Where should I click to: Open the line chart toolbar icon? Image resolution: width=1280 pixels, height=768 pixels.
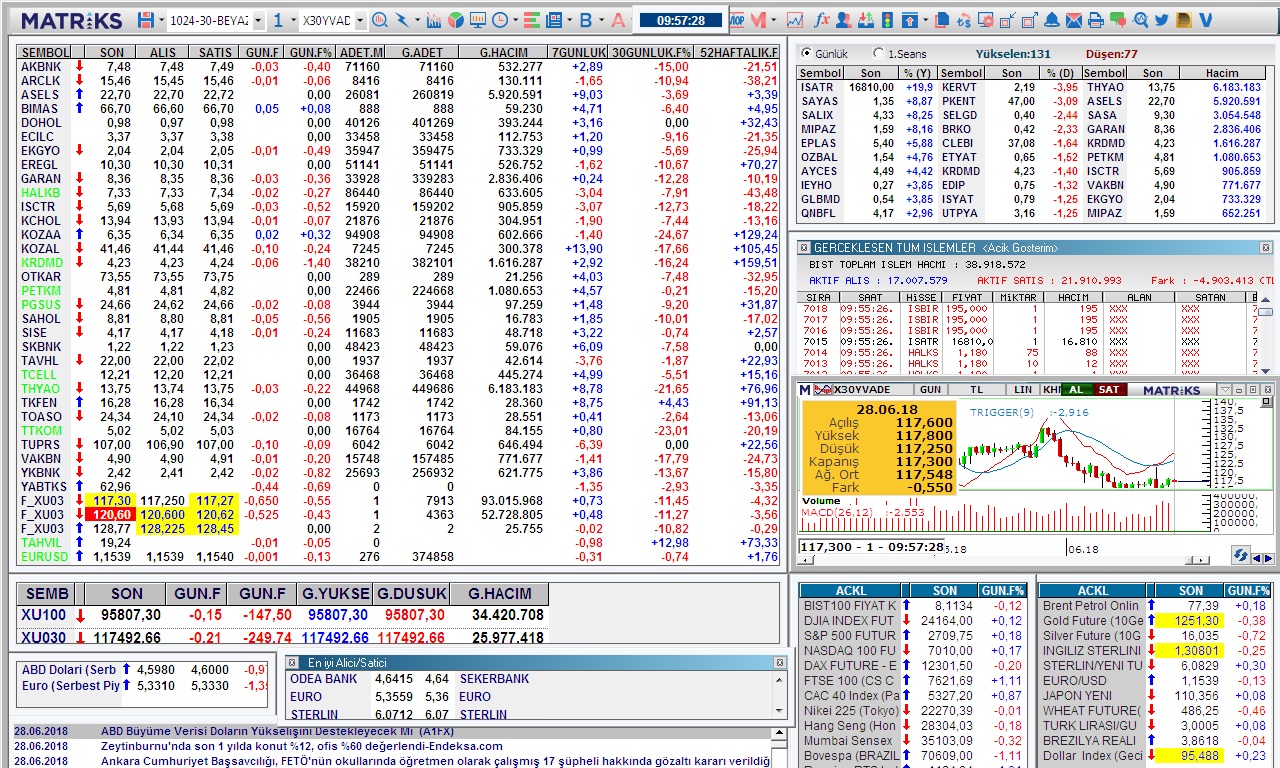click(795, 20)
